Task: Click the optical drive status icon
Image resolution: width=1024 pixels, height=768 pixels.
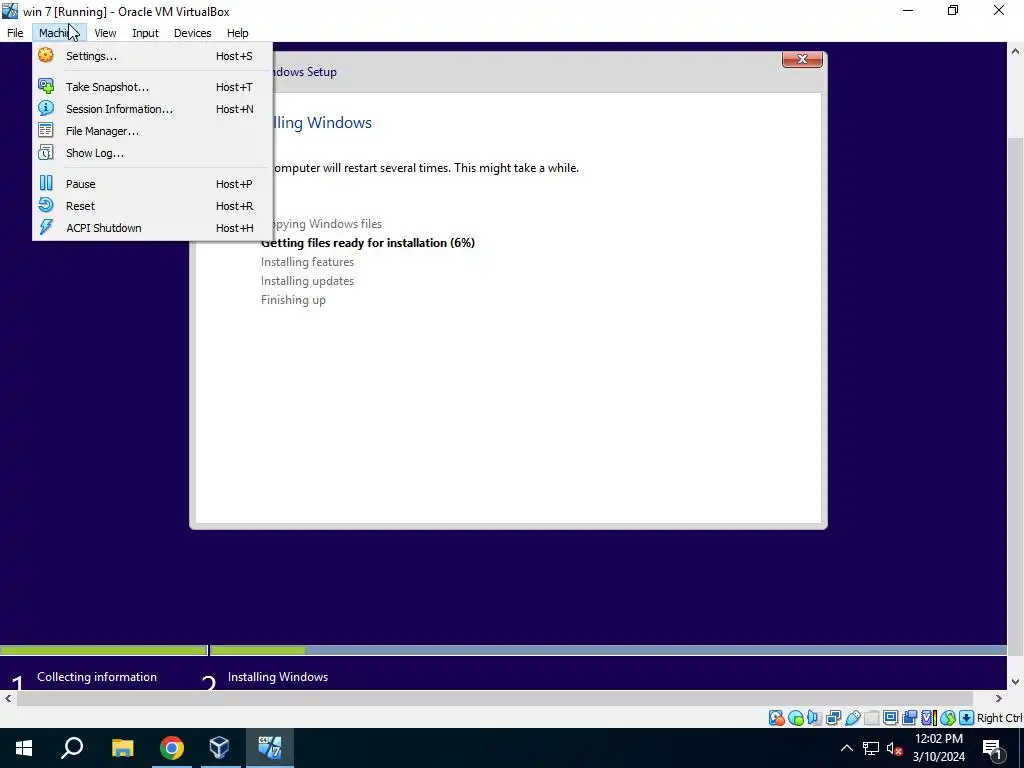Action: pos(795,718)
